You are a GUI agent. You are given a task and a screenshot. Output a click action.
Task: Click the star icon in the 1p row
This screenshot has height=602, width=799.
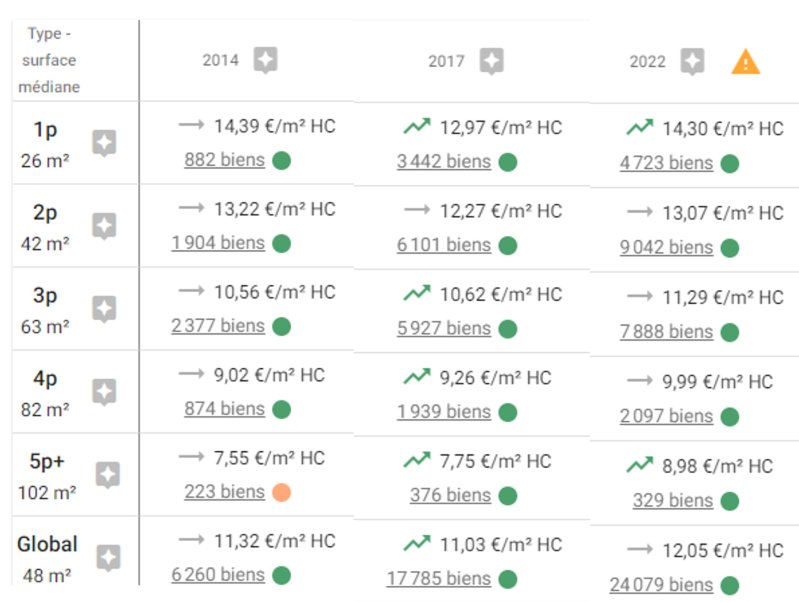pos(104,143)
